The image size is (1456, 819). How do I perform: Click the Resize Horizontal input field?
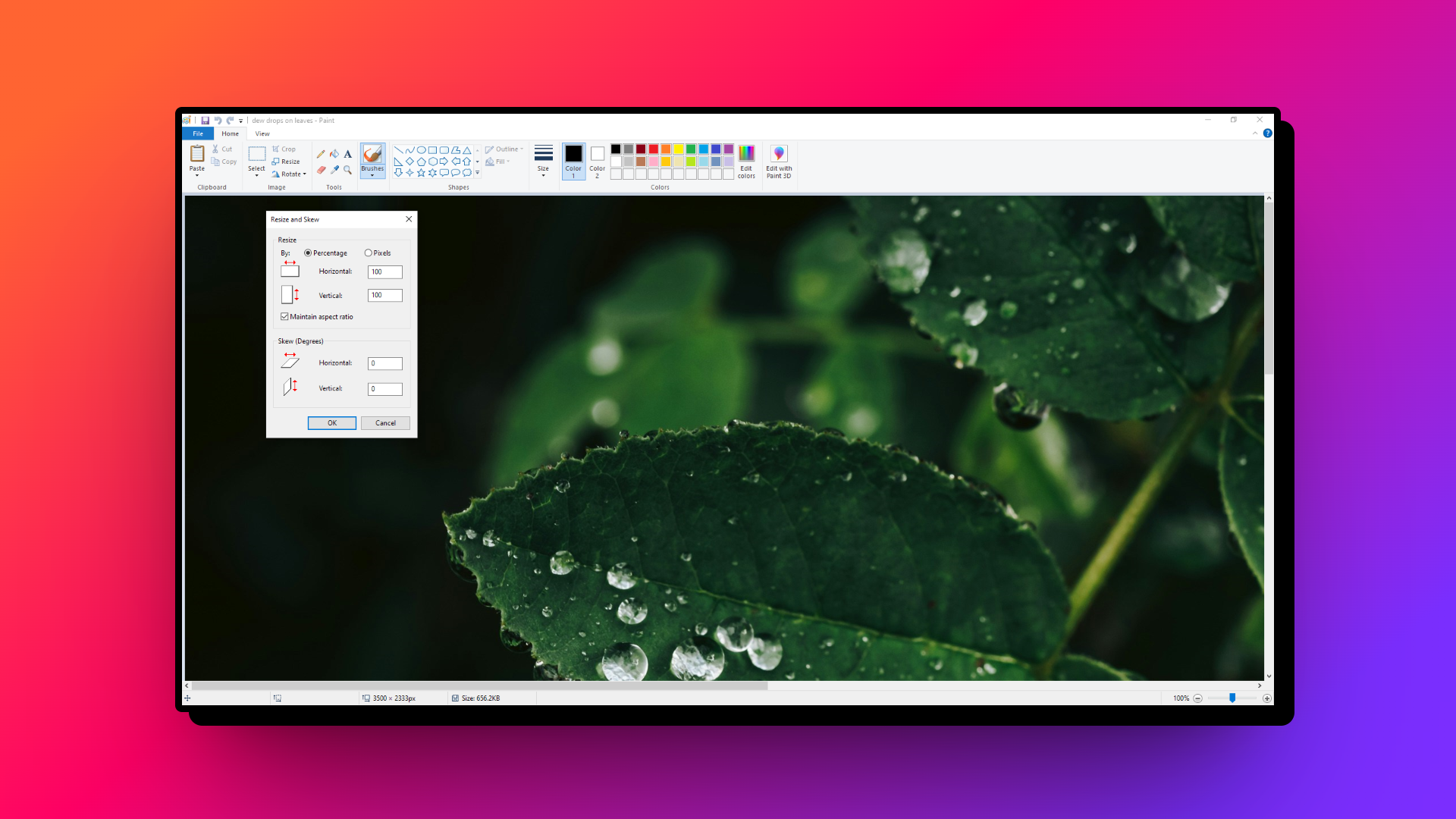tap(385, 271)
